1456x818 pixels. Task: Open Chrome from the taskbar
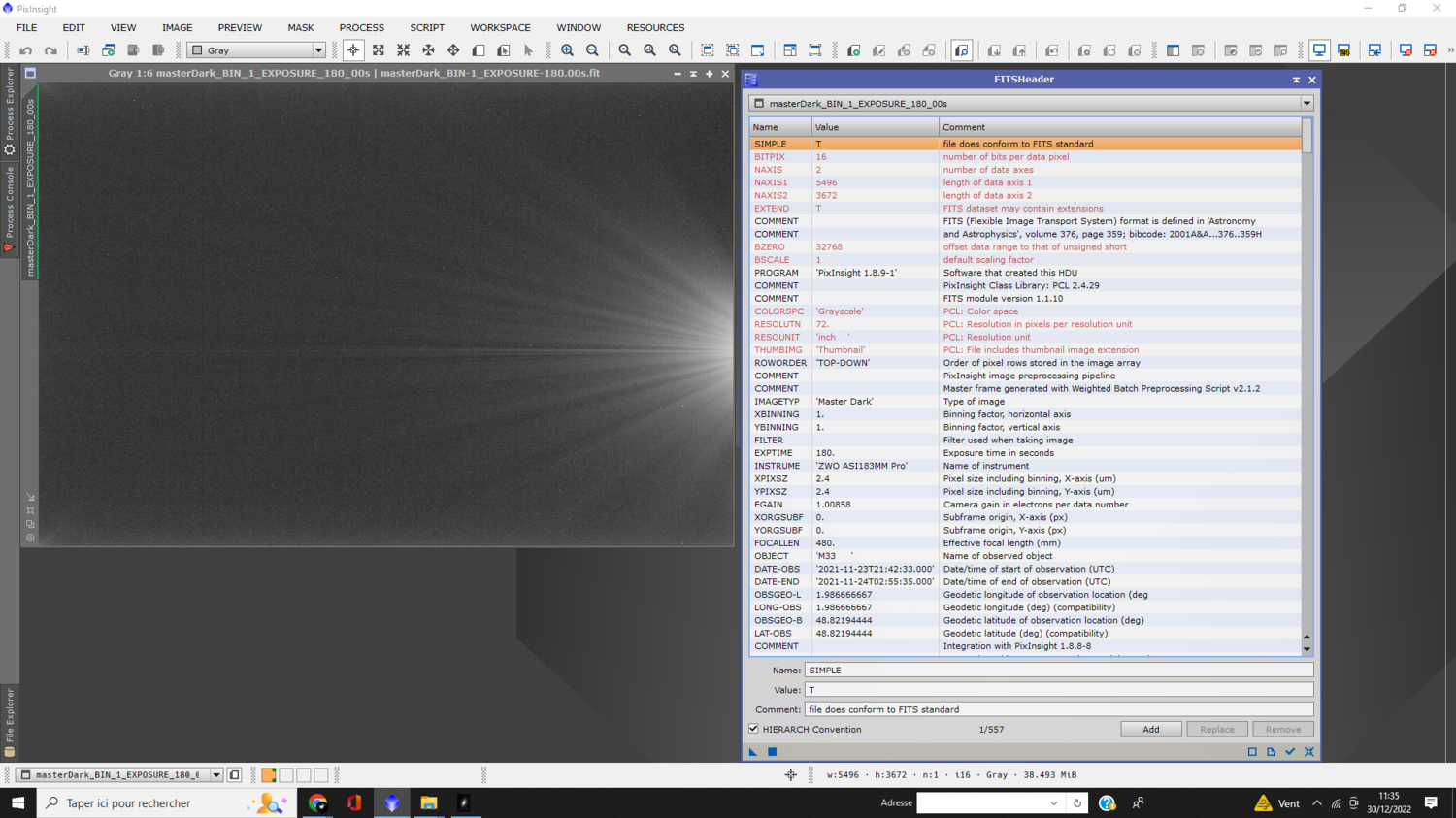(x=317, y=803)
